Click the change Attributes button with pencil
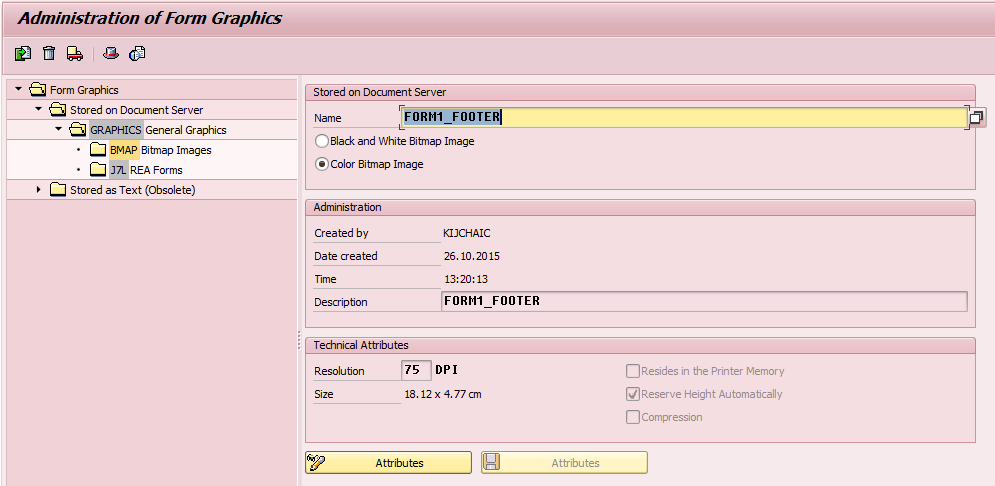Image resolution: width=995 pixels, height=486 pixels. point(388,463)
